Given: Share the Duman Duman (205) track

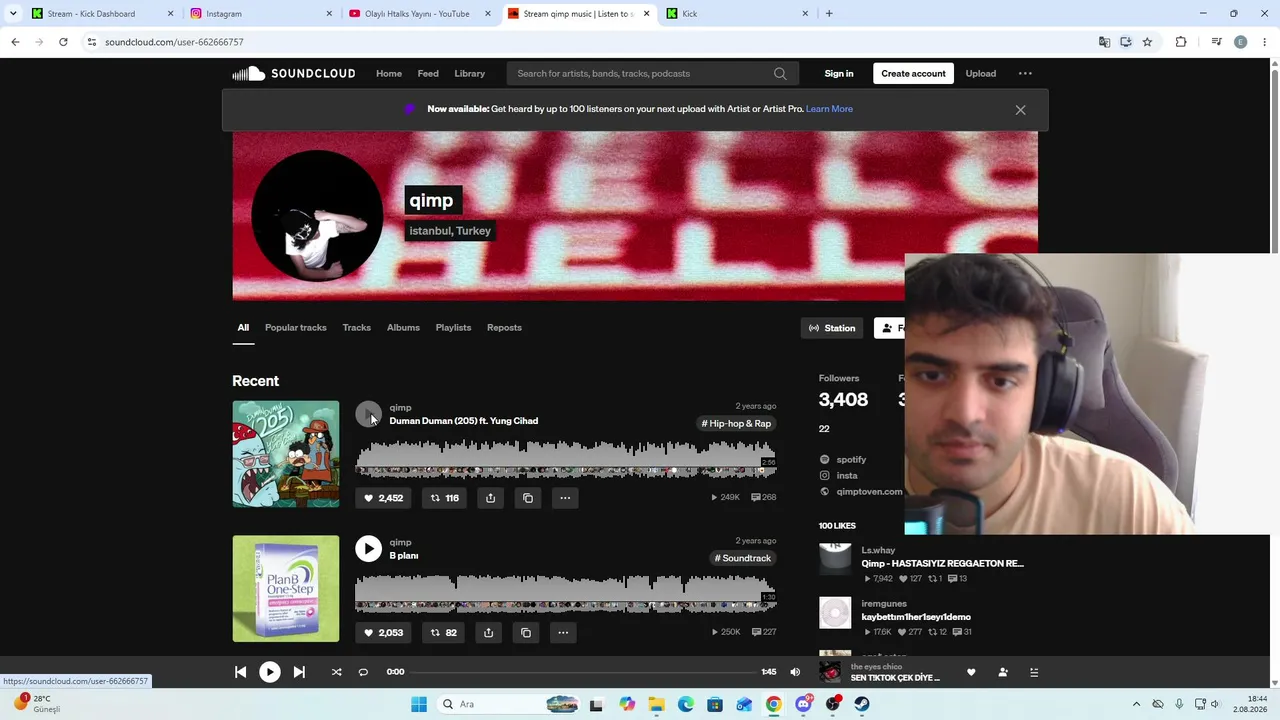Looking at the screenshot, I should point(490,498).
